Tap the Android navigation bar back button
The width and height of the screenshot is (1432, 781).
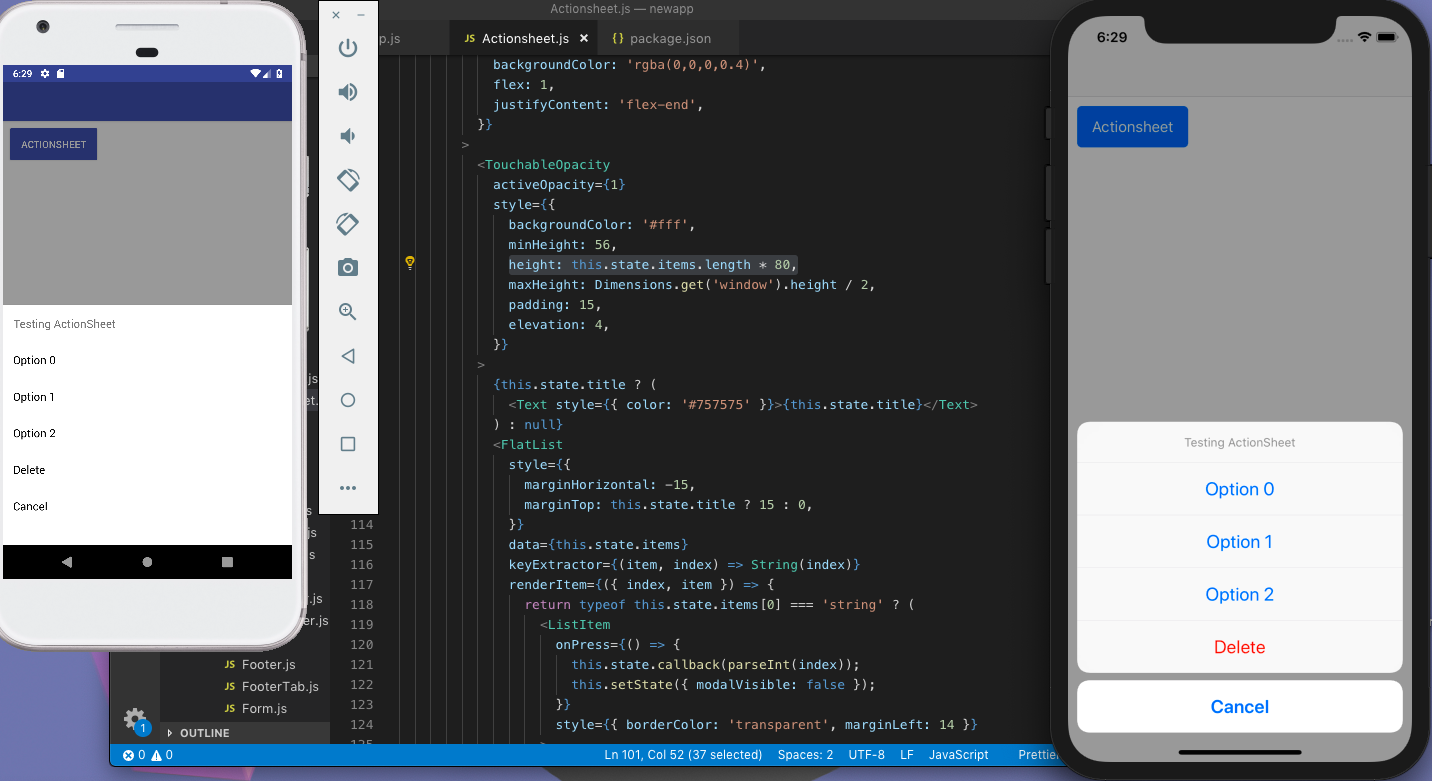point(67,562)
